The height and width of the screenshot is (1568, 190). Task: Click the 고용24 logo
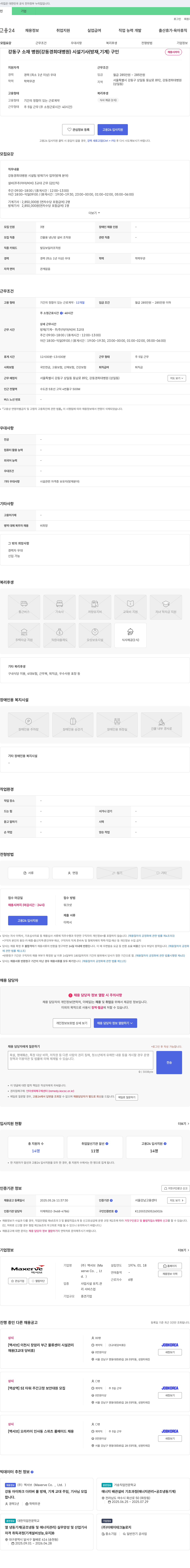pos(7,30)
